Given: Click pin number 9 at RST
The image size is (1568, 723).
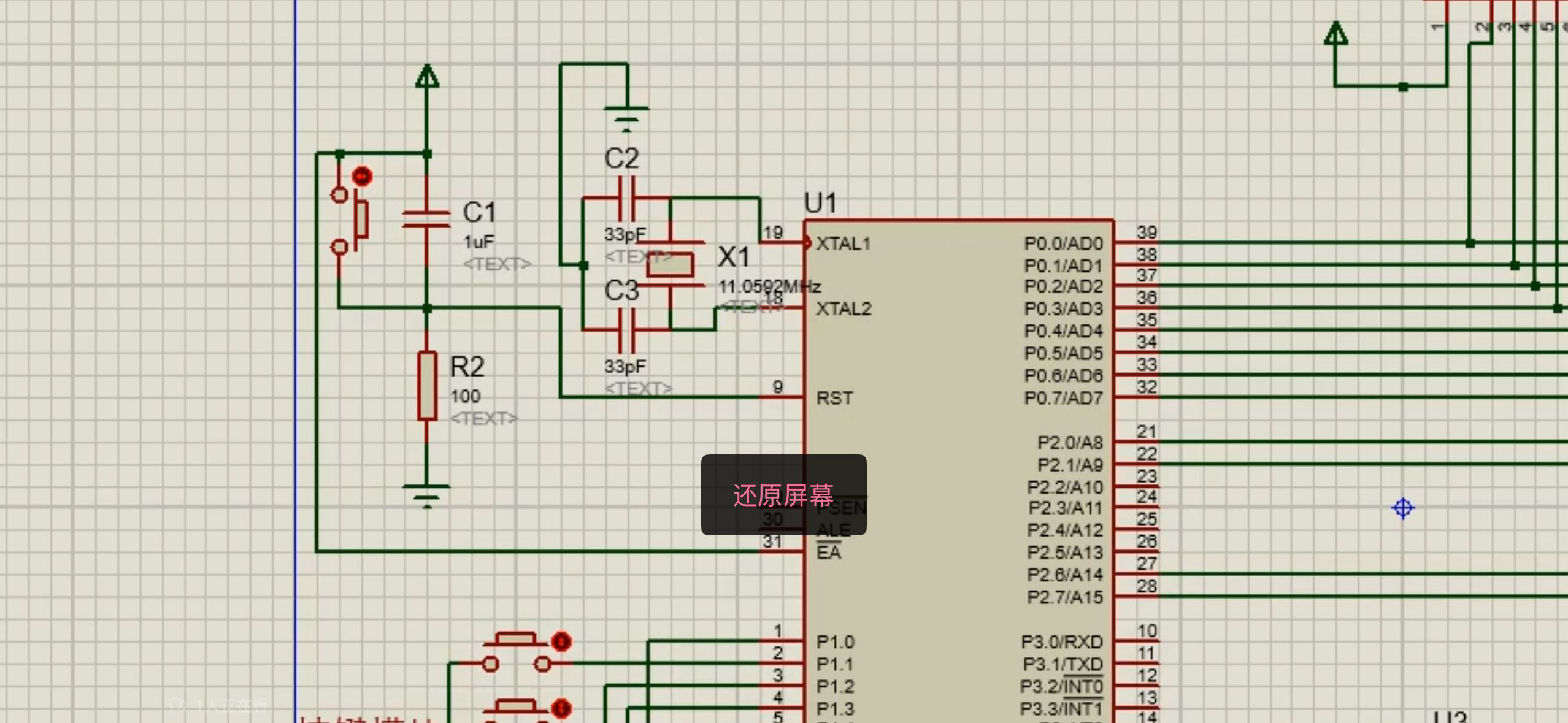Looking at the screenshot, I should pos(777,387).
